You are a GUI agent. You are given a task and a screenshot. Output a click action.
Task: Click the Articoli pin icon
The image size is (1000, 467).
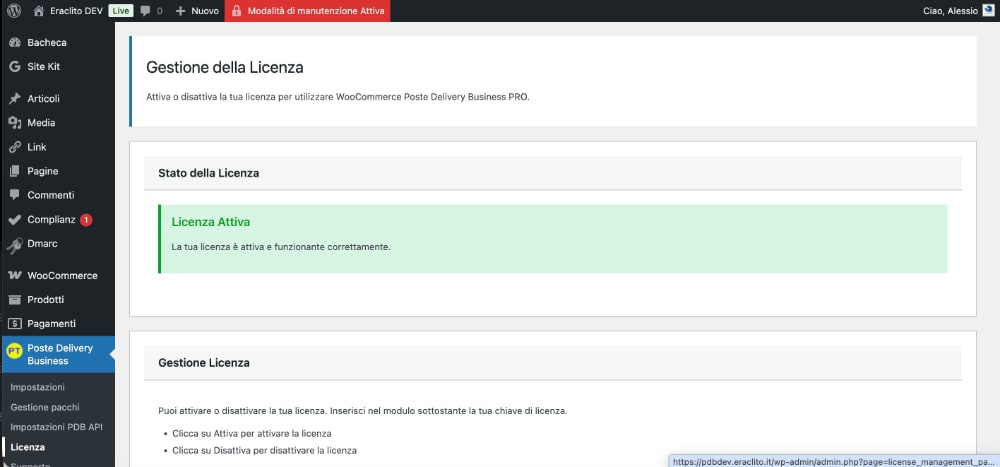point(14,99)
